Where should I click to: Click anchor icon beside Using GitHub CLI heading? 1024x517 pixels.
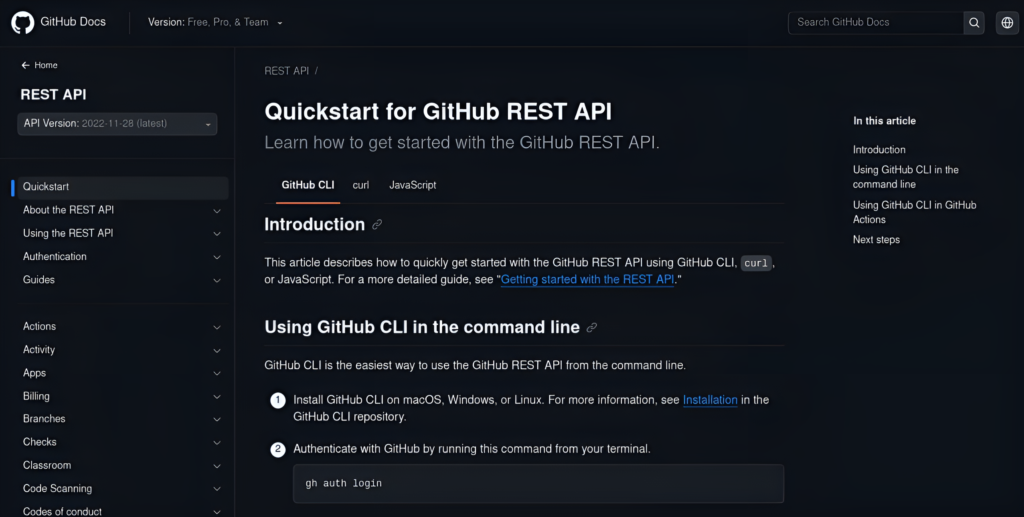[592, 328]
